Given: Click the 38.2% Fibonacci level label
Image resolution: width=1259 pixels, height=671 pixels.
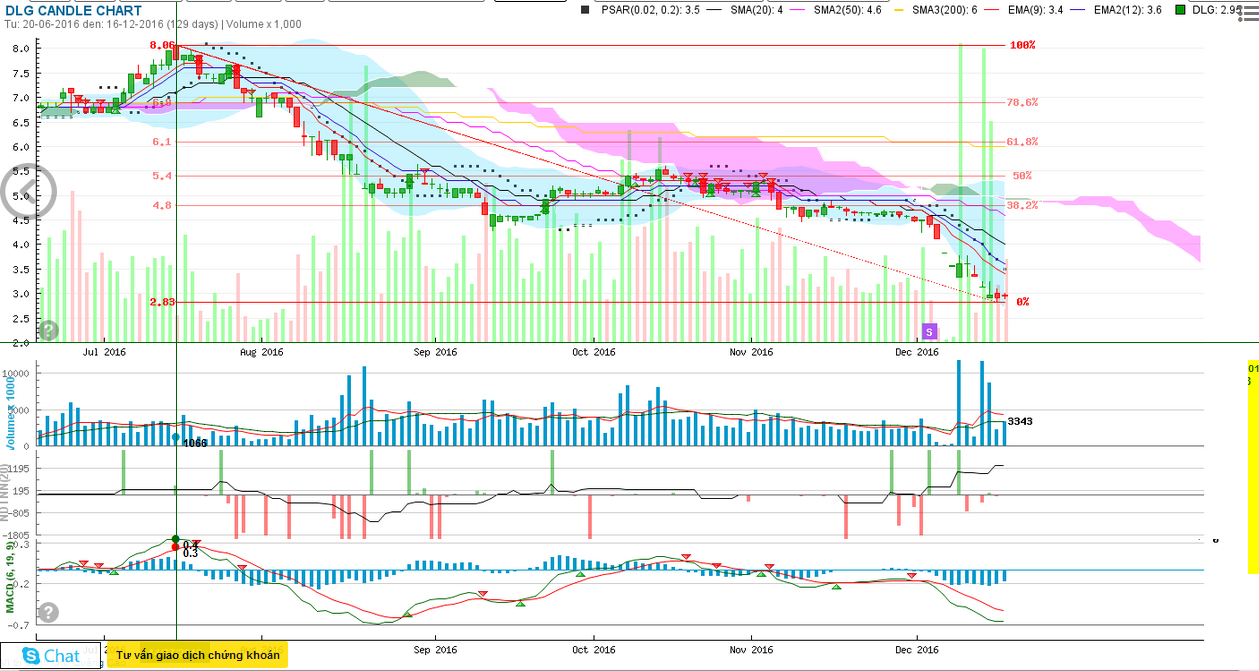Looking at the screenshot, I should tap(1022, 206).
